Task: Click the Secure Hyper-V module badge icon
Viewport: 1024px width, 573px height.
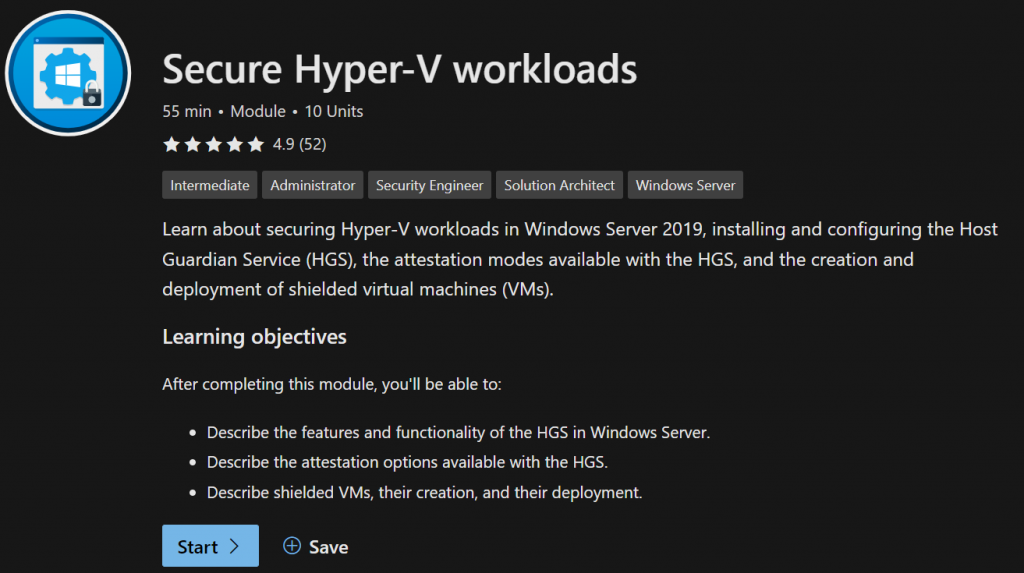Action: (68, 73)
